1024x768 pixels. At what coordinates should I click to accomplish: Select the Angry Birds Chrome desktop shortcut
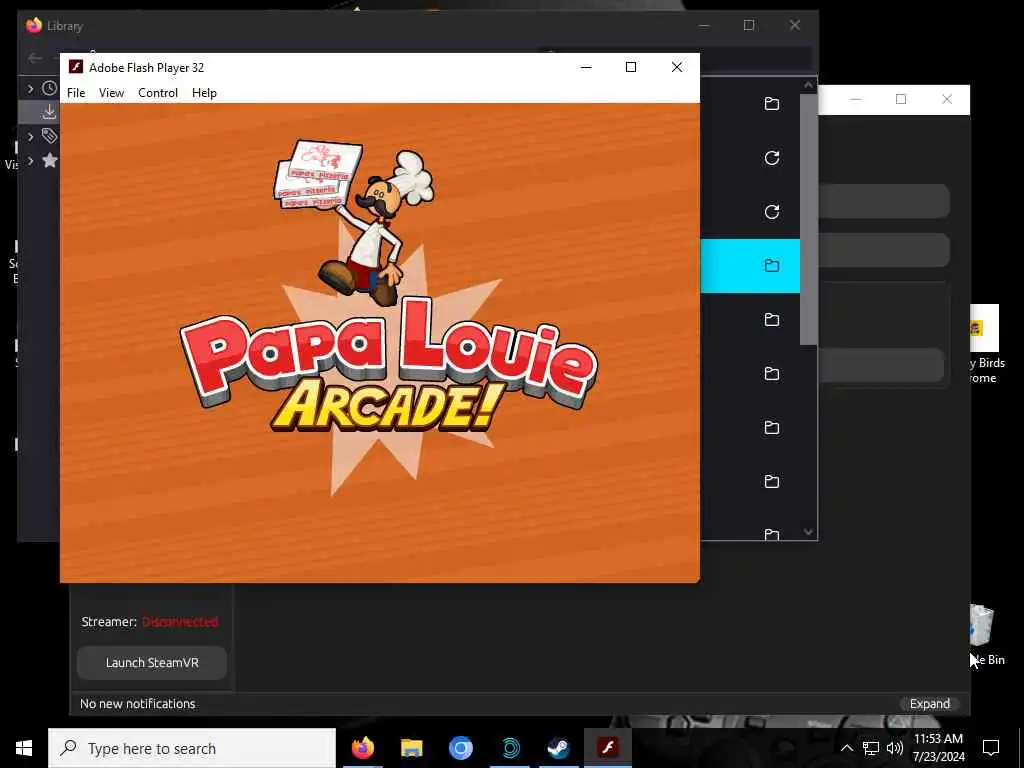point(985,345)
